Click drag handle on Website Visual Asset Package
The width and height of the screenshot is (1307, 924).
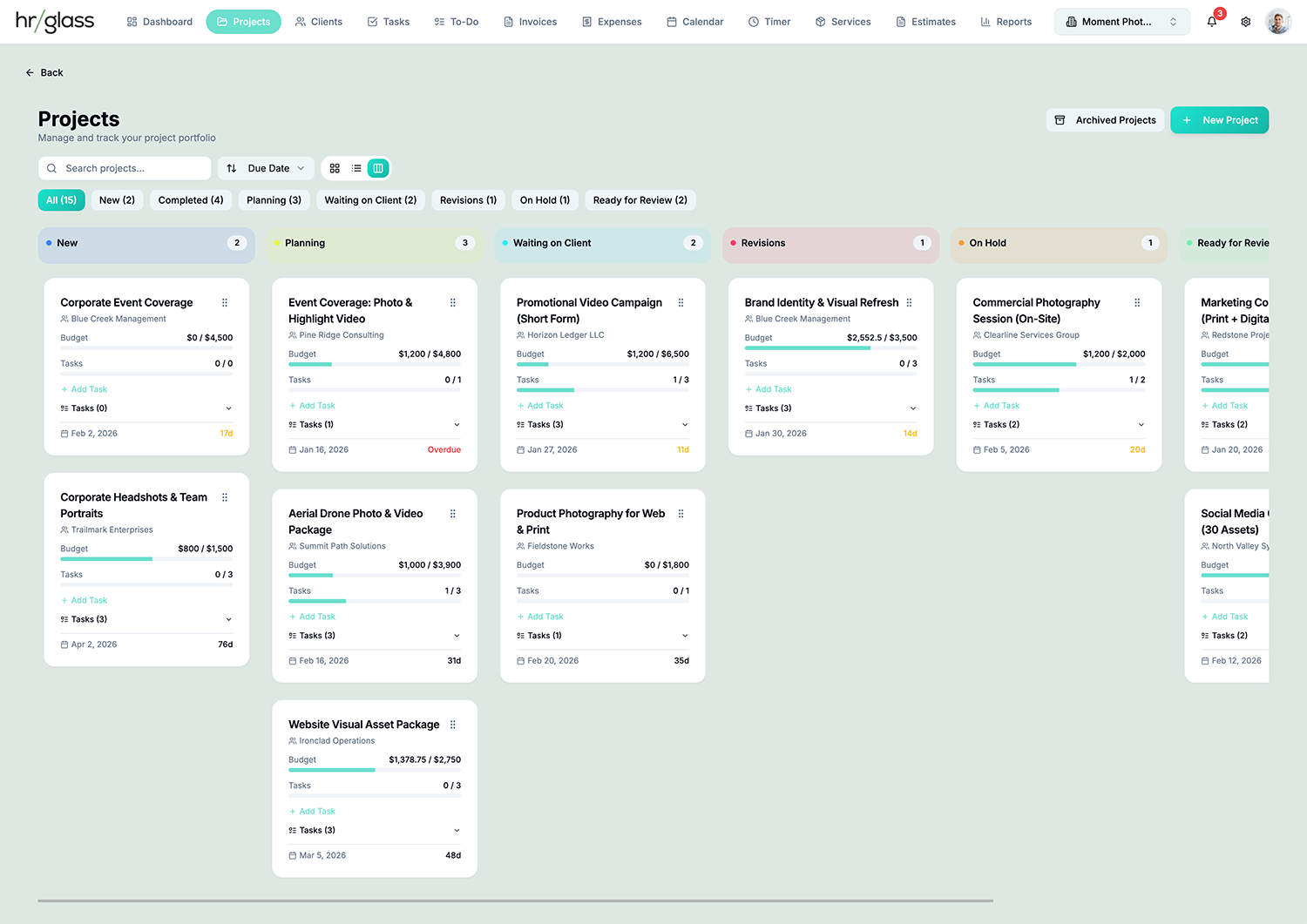[453, 725]
